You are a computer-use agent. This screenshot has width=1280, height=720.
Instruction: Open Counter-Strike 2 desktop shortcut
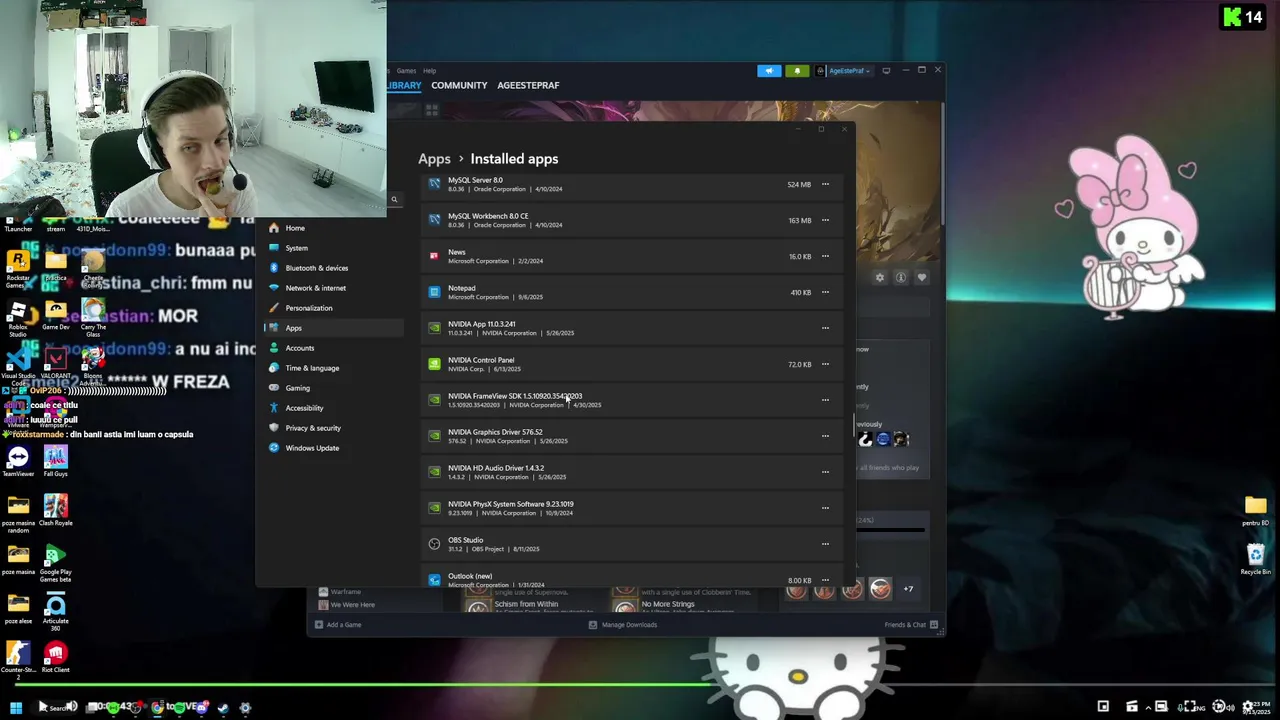pyautogui.click(x=18, y=660)
